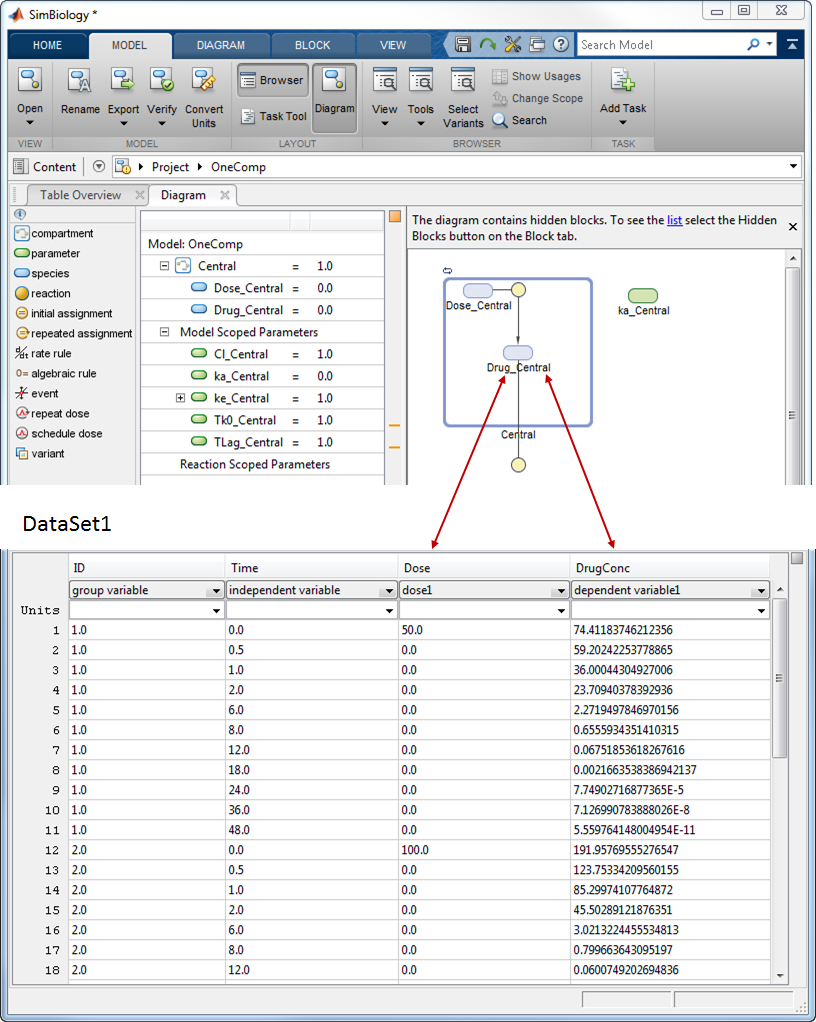Click the Export model icon
816x1022 pixels.
123,80
